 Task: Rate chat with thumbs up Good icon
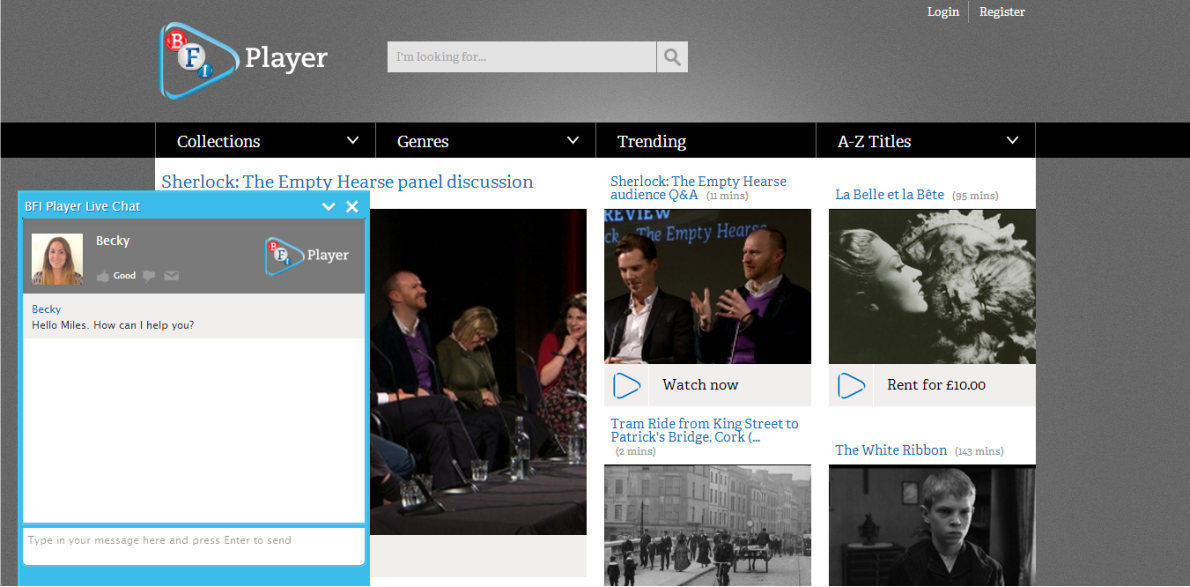point(103,276)
